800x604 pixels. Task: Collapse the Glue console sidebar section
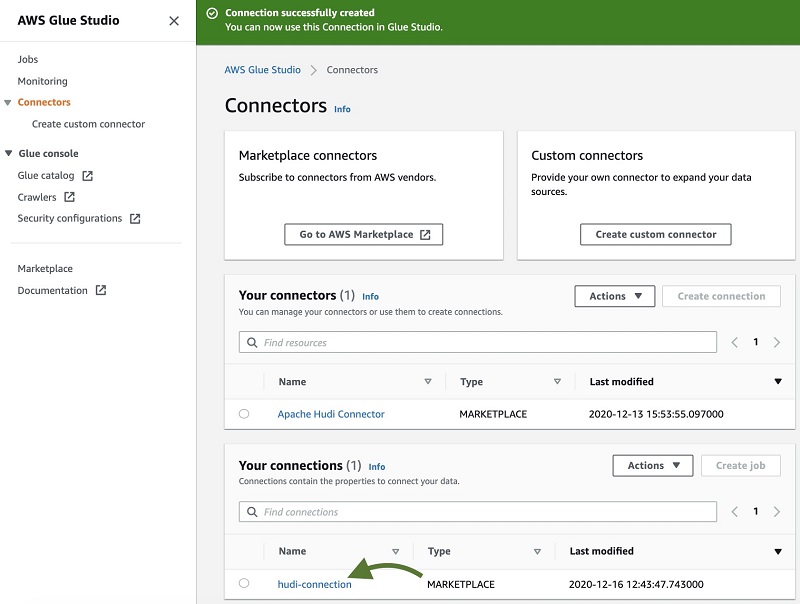click(x=8, y=153)
